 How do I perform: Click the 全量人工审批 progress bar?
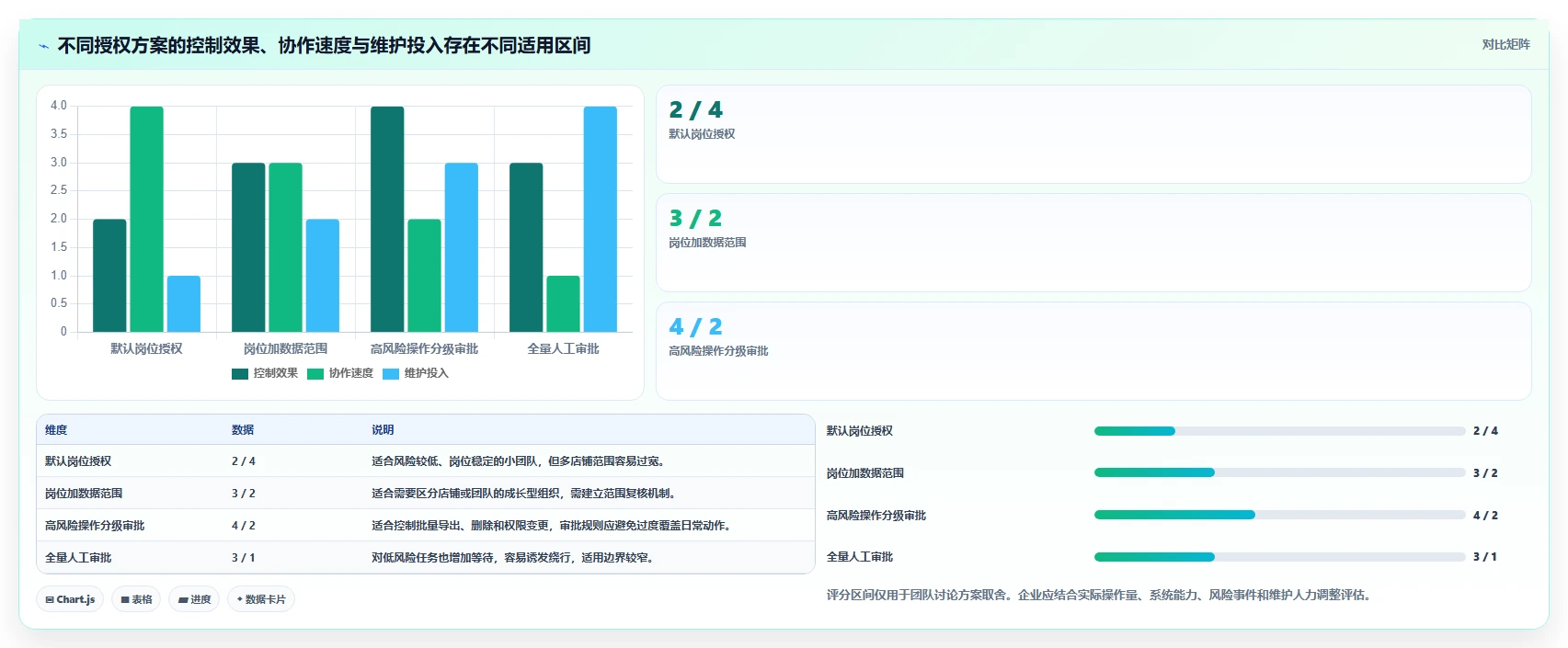[x=1279, y=557]
